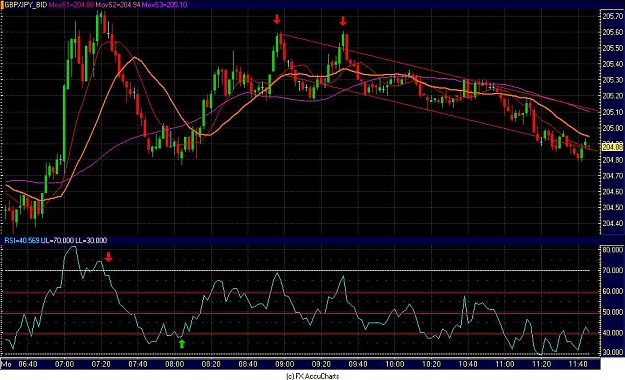Click the 60.000 RSI axis label
The height and width of the screenshot is (380, 625).
coord(612,291)
